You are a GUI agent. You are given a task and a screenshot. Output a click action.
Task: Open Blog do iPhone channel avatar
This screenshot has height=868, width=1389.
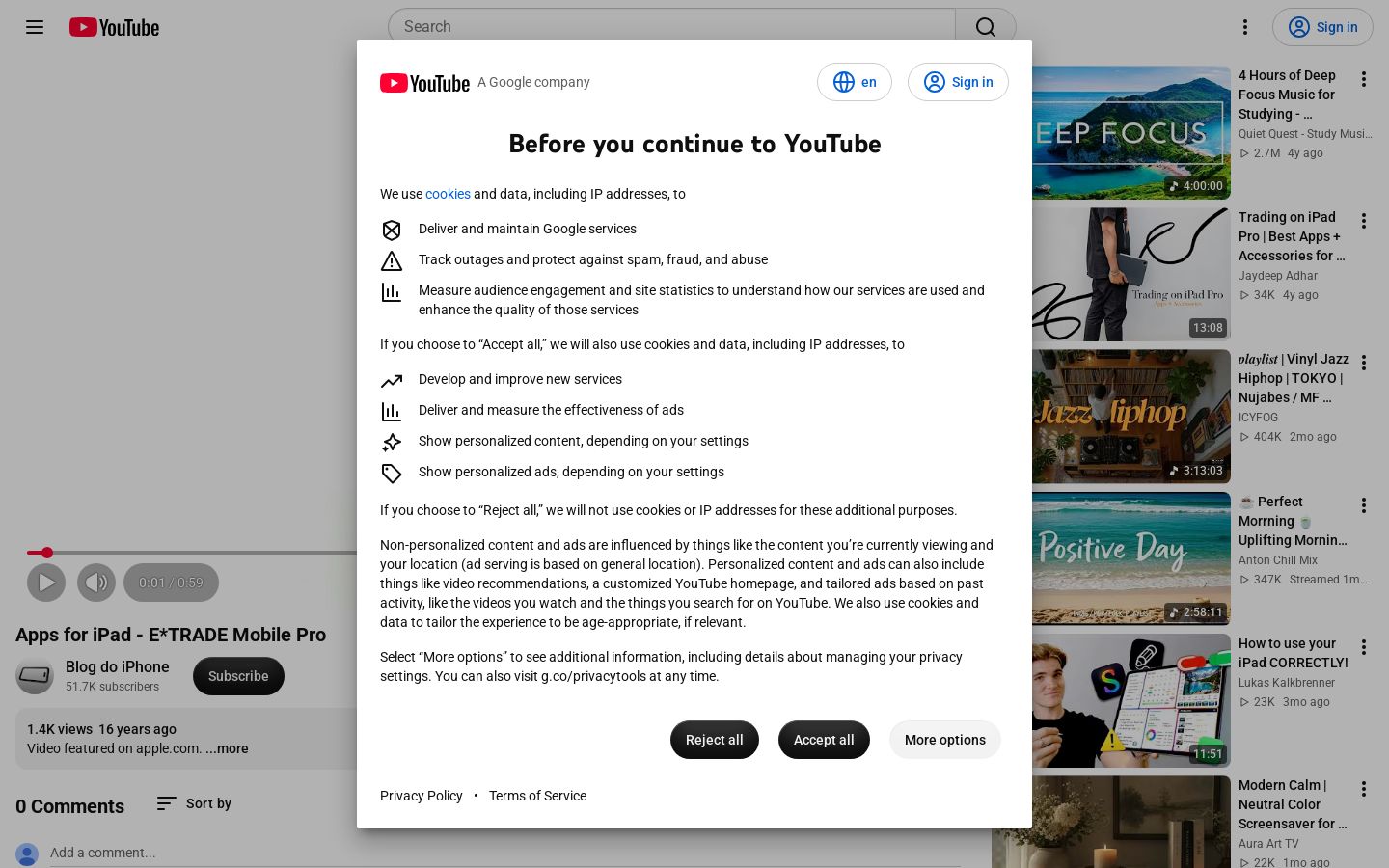(x=35, y=676)
